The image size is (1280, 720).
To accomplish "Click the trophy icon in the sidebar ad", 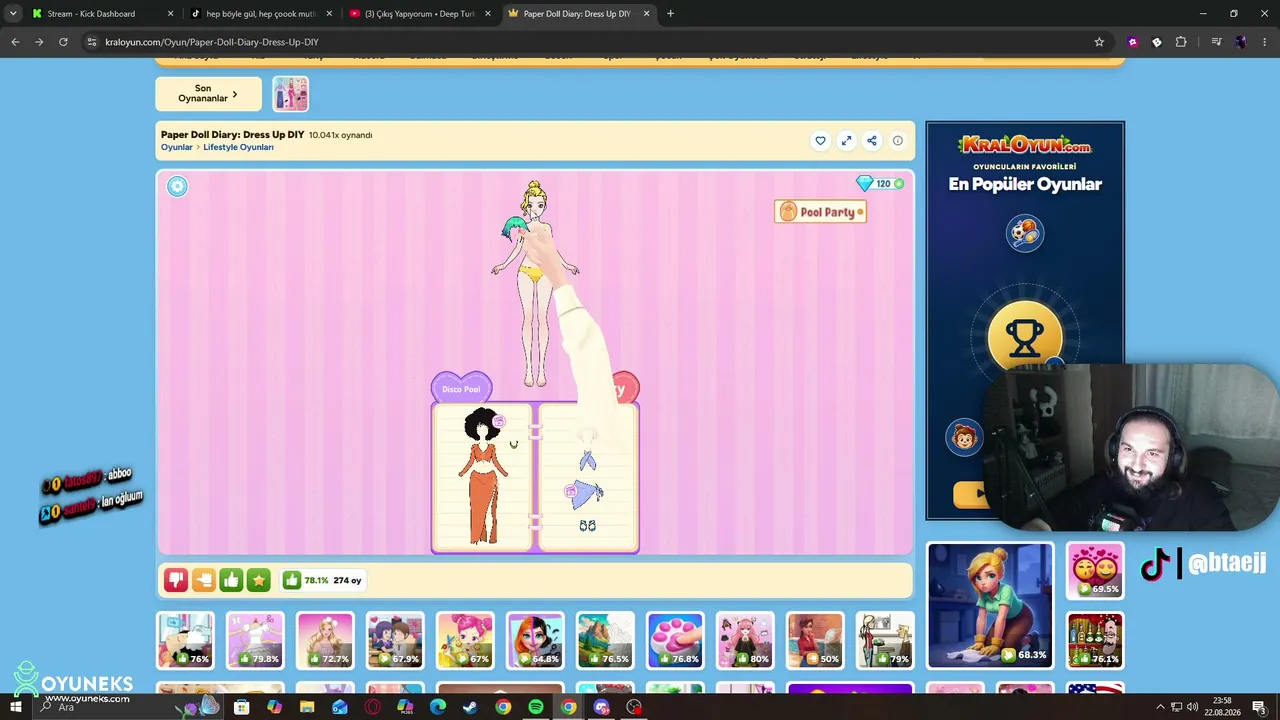I will (x=1024, y=339).
